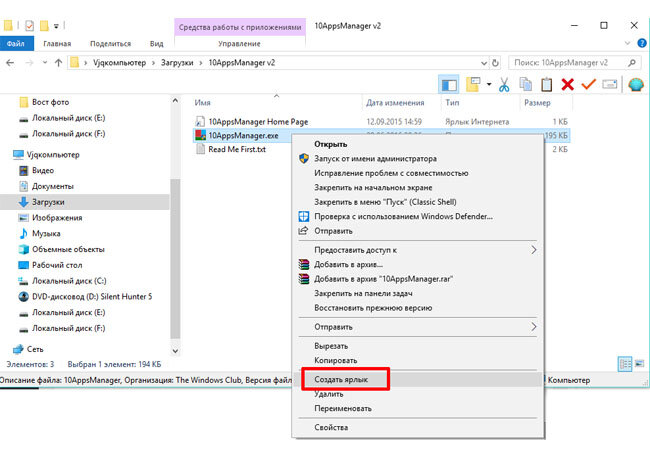This screenshot has width=650, height=454.
Task: Open dropdown arrow beside new folder icon
Action: coord(489,85)
